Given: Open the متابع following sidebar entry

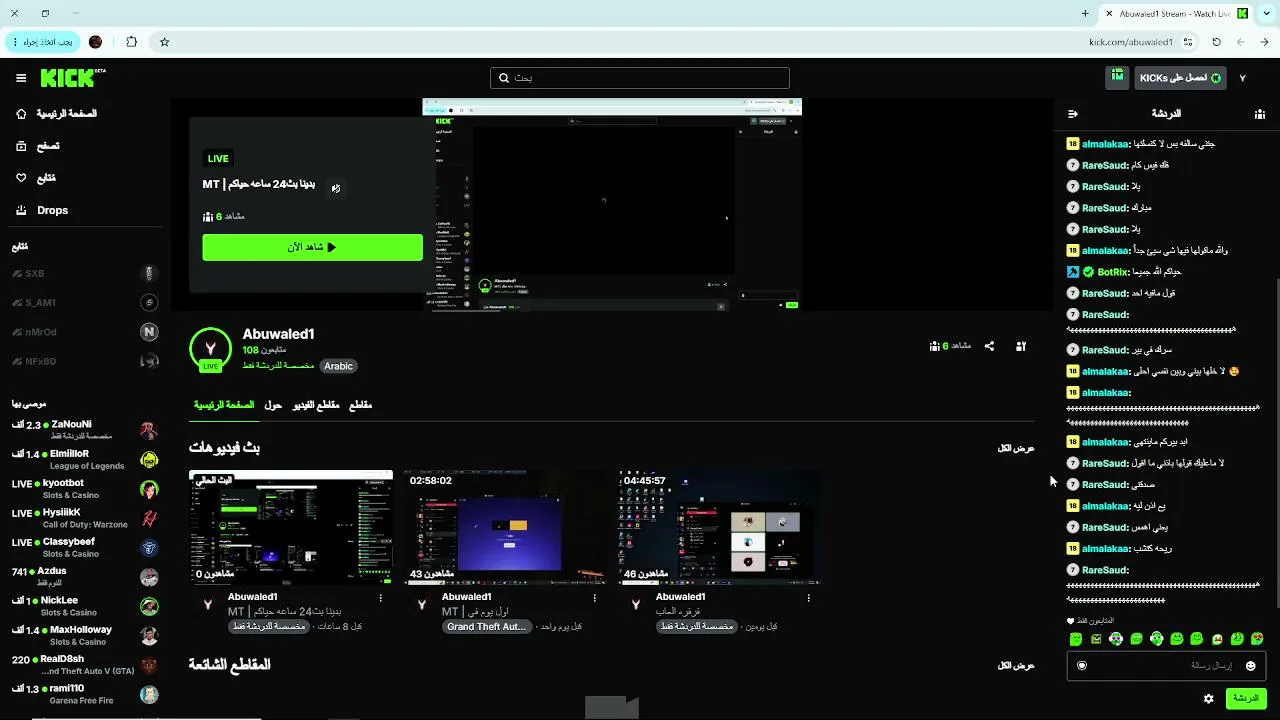Looking at the screenshot, I should 35,178.
